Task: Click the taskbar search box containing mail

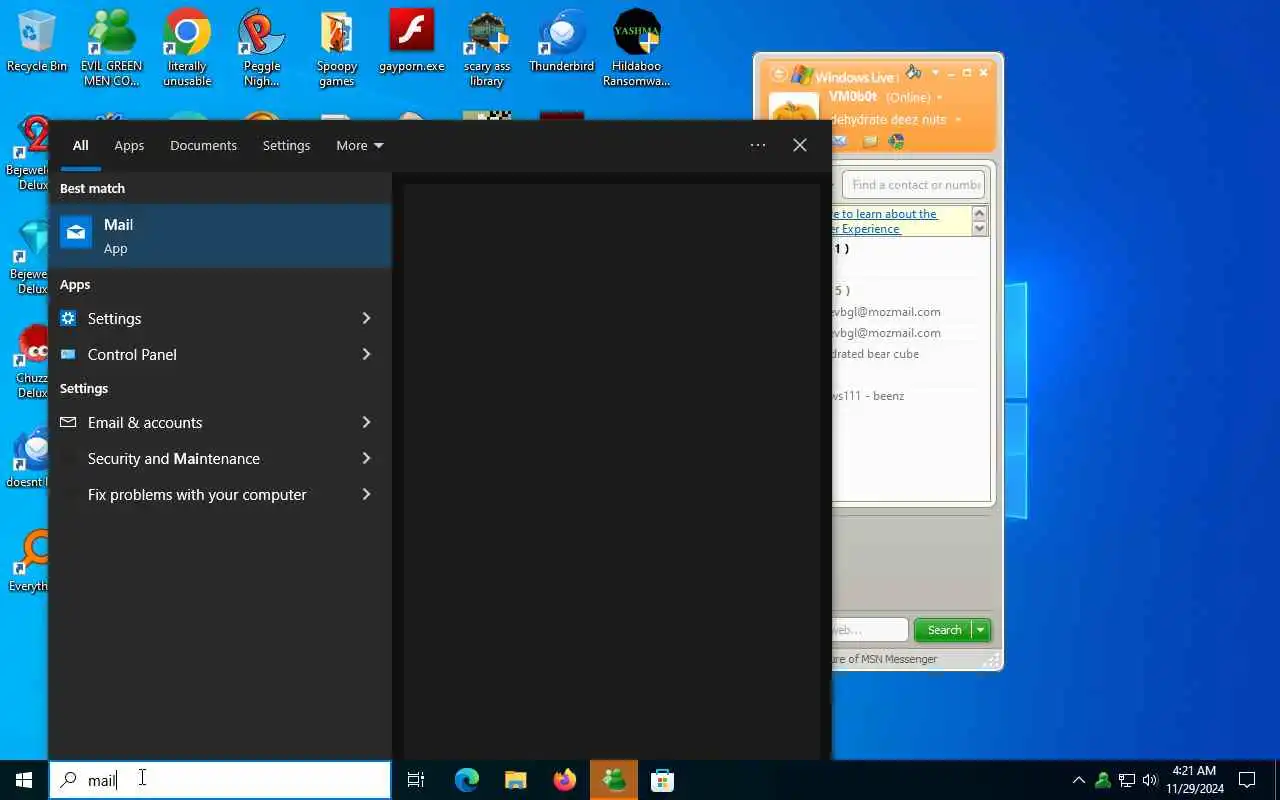Action: pyautogui.click(x=220, y=780)
